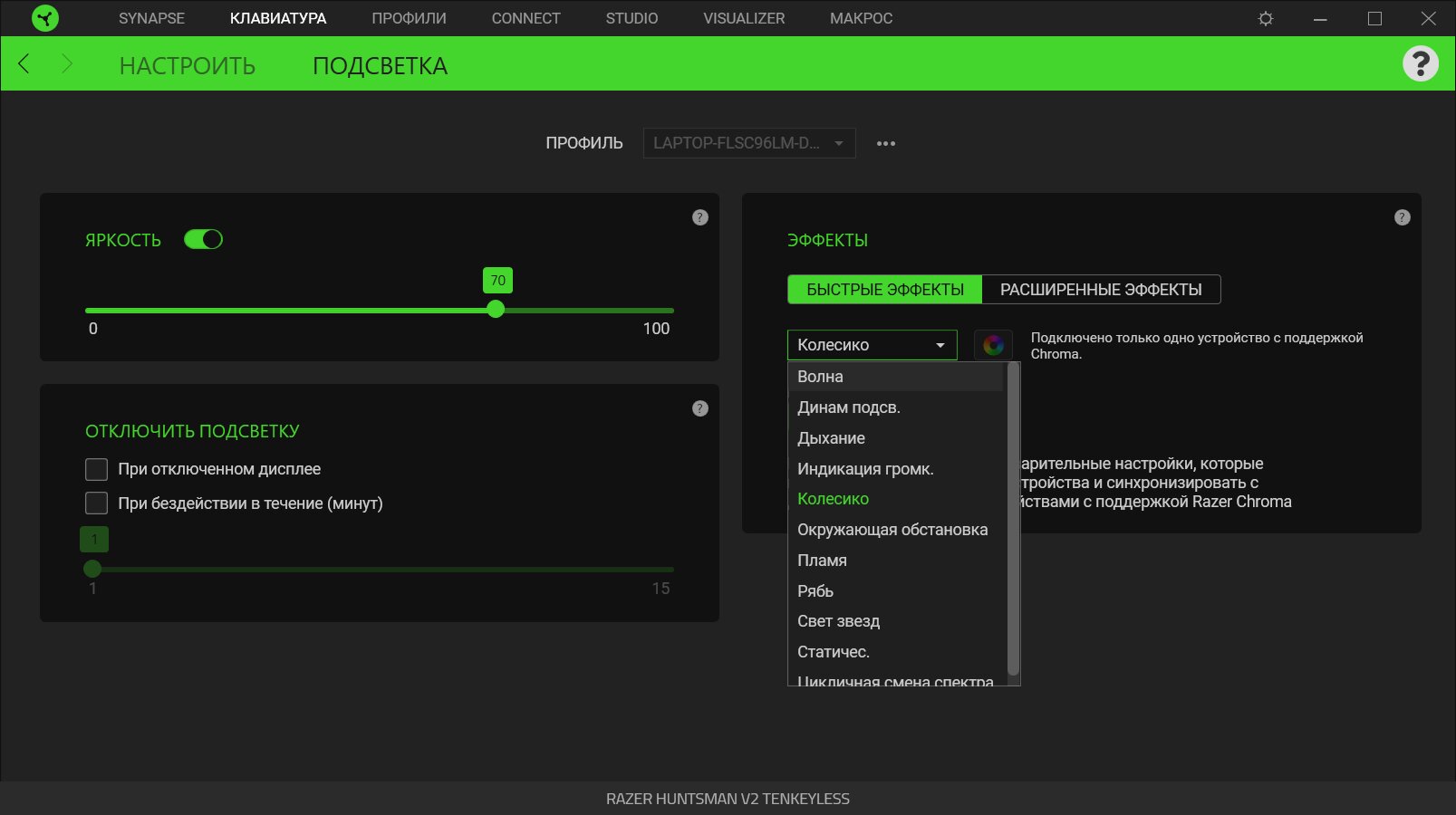Open the НАСТРОИТЬ subtab
The image size is (1456, 815).
[188, 66]
